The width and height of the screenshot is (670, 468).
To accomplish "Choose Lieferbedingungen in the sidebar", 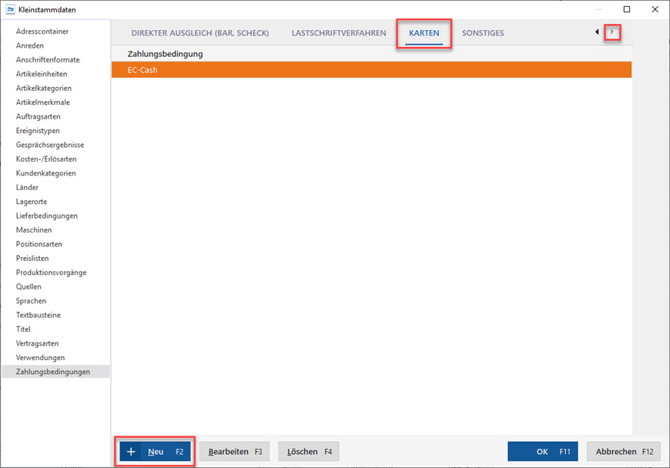I will [x=46, y=215].
